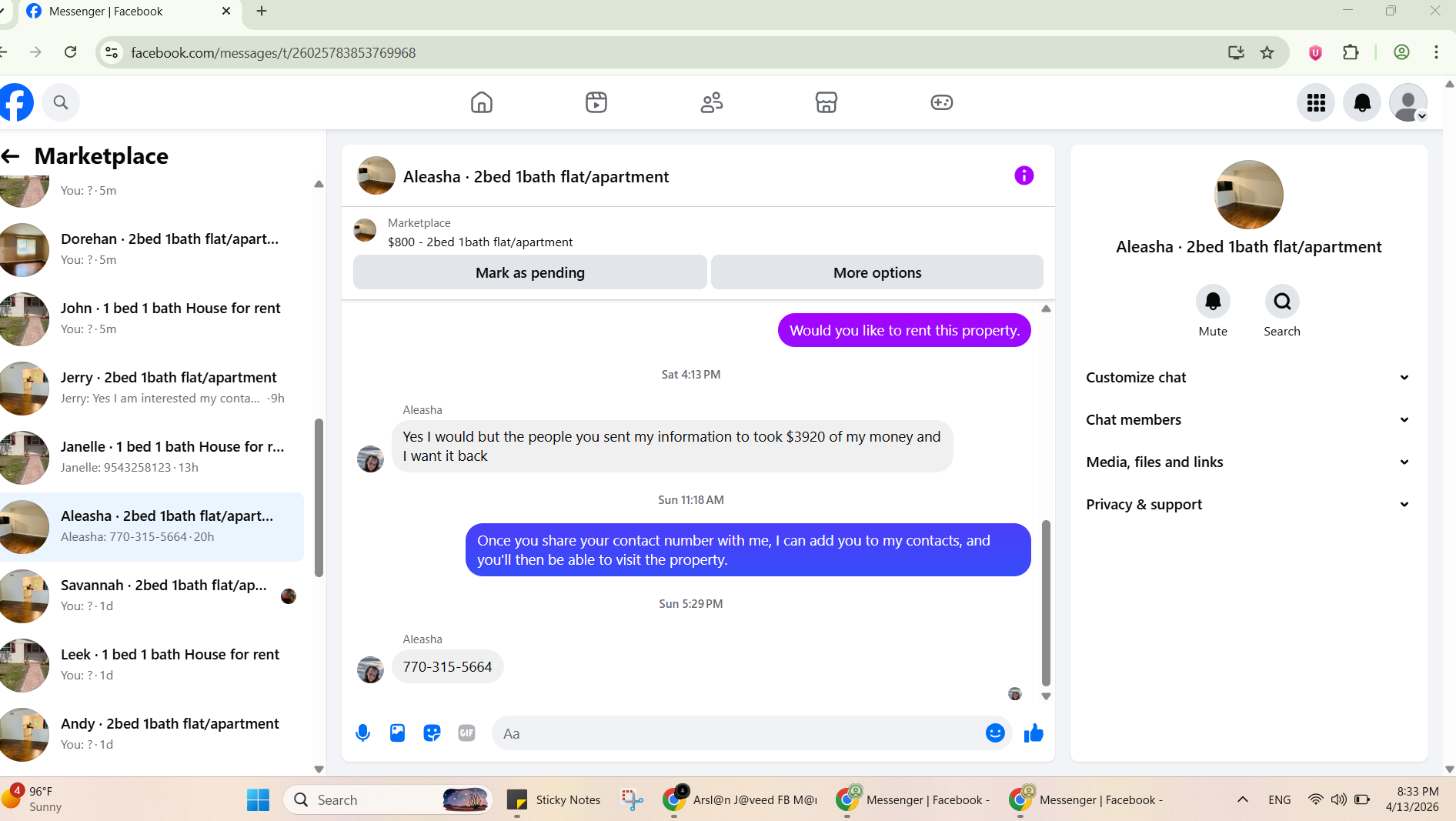Search in conversation magnifier button

pyautogui.click(x=1282, y=301)
